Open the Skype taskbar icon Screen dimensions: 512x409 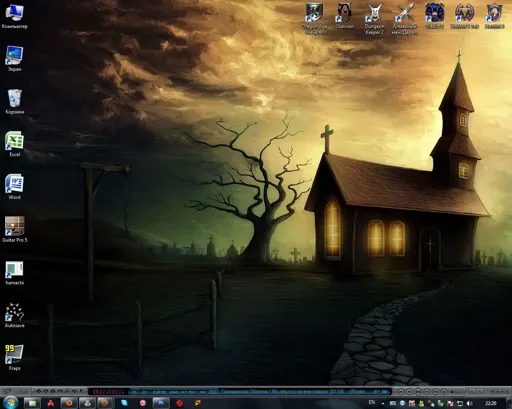(124, 403)
